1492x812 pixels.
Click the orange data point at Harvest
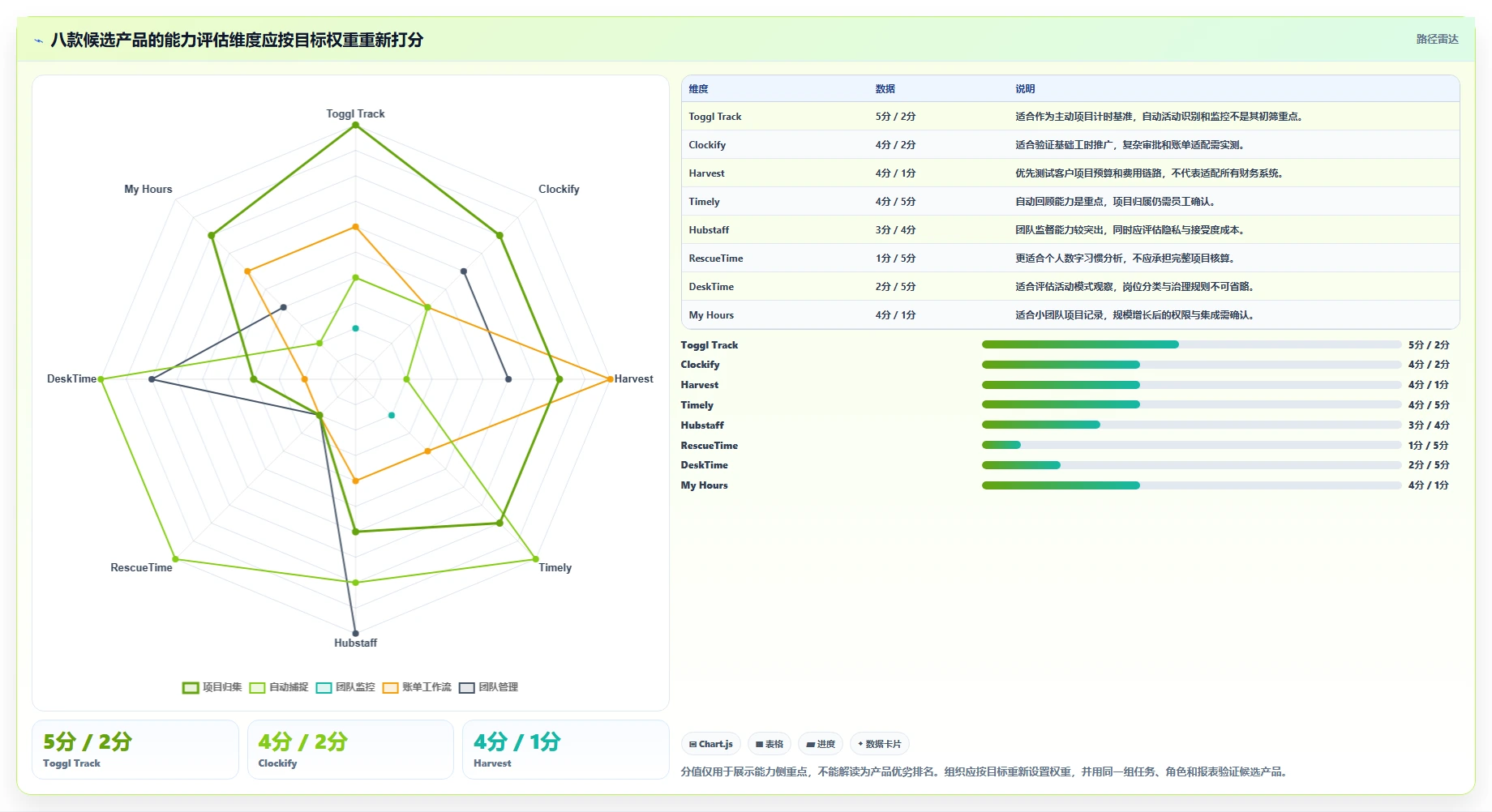[610, 379]
